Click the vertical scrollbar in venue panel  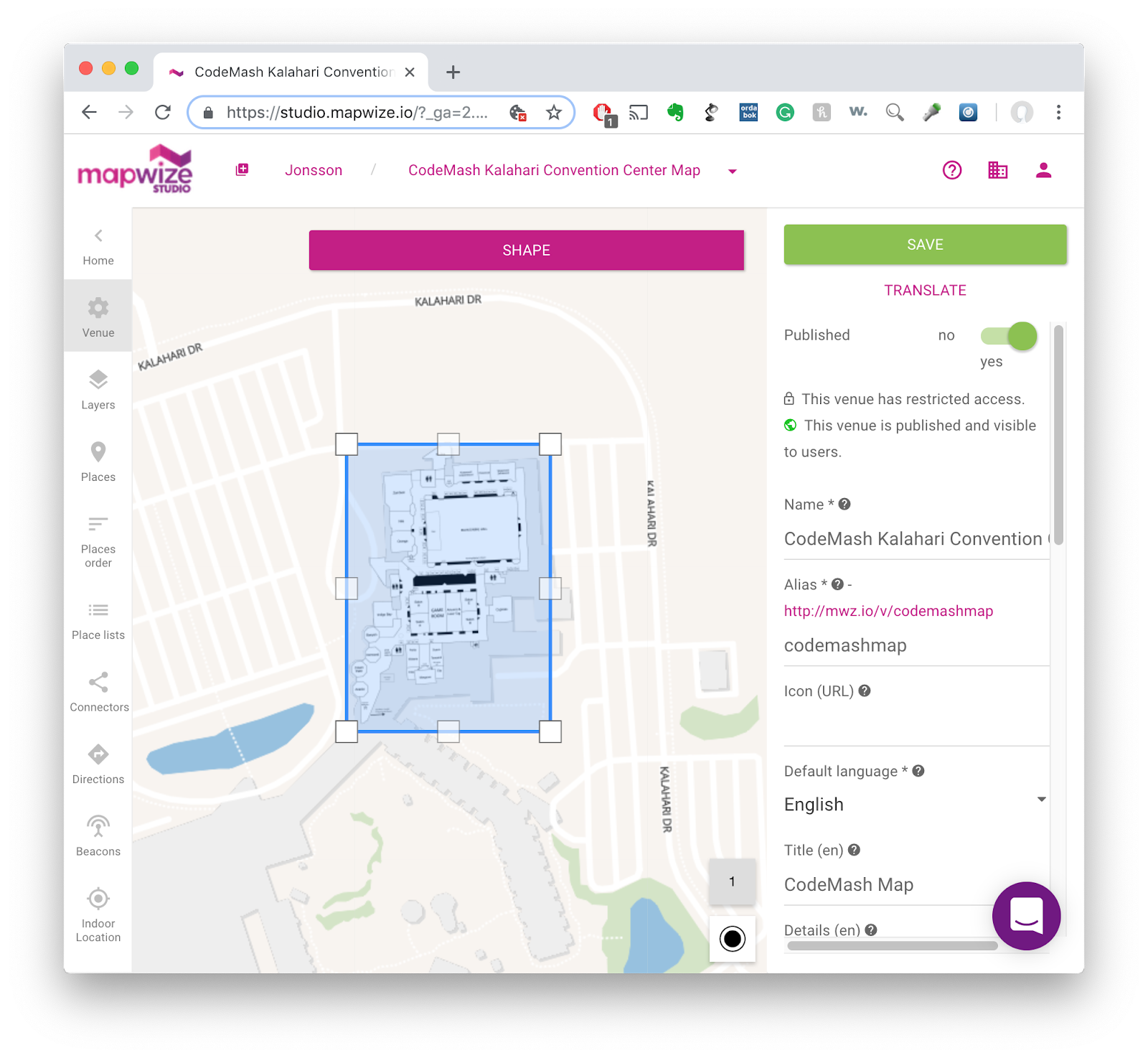click(x=1058, y=435)
